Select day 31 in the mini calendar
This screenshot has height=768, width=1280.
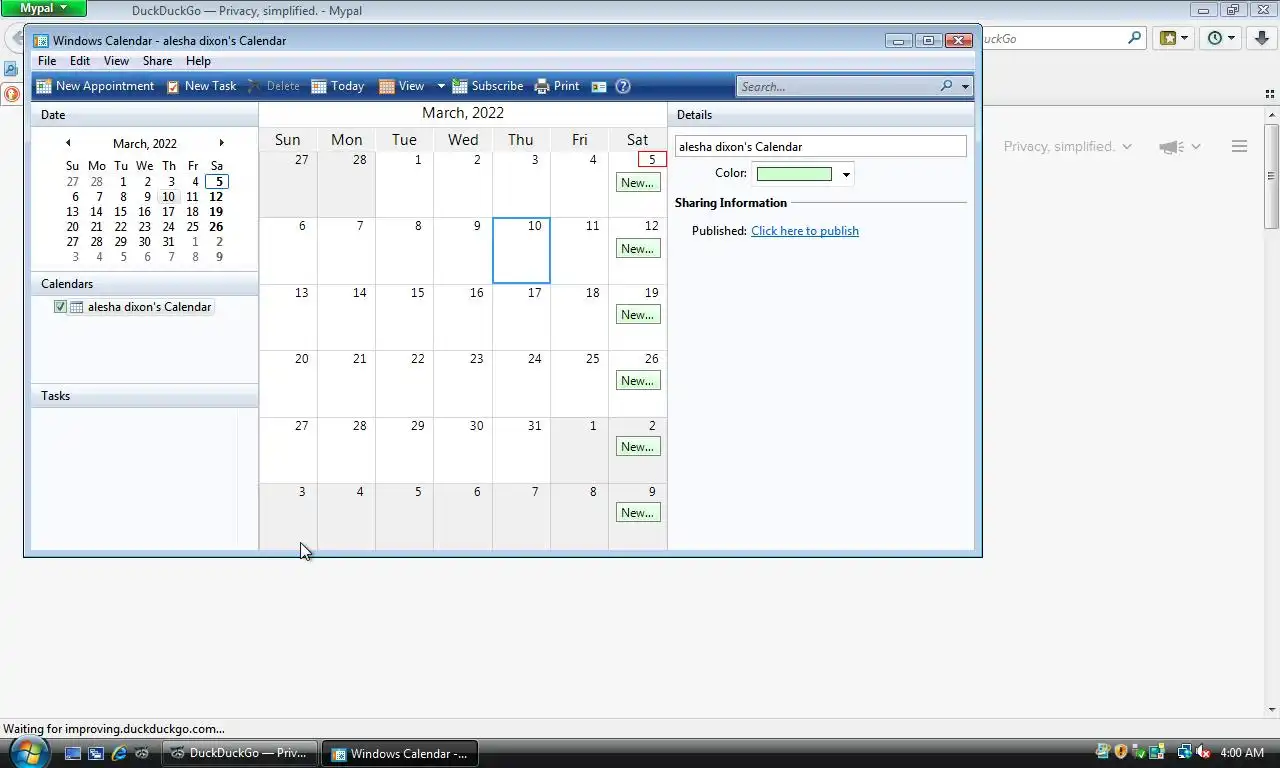[x=168, y=242]
